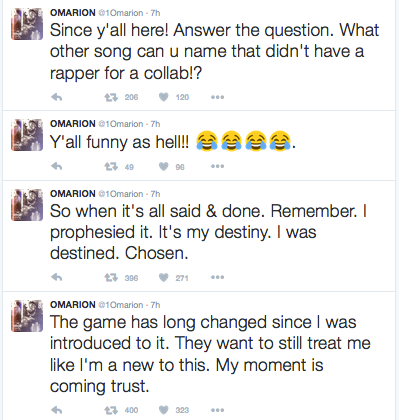The width and height of the screenshot is (399, 420).
Task: Open more options on the 'game has changed' tweet
Action: coord(217,410)
